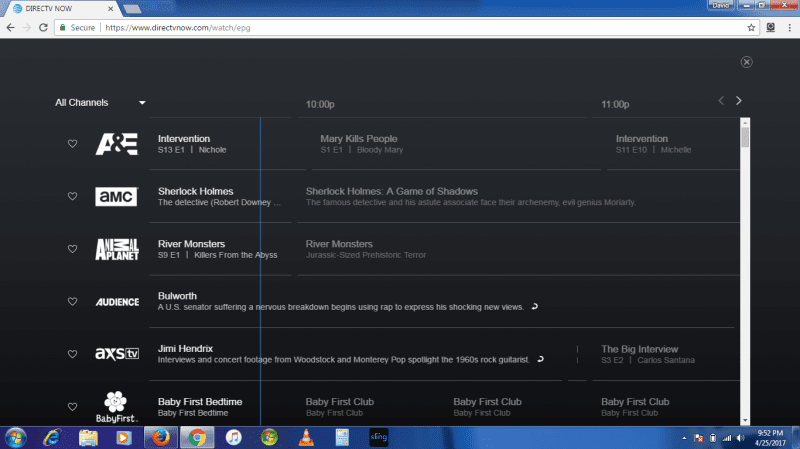800x449 pixels.
Task: Open the Animal Planet channel logo
Action: click(x=117, y=249)
